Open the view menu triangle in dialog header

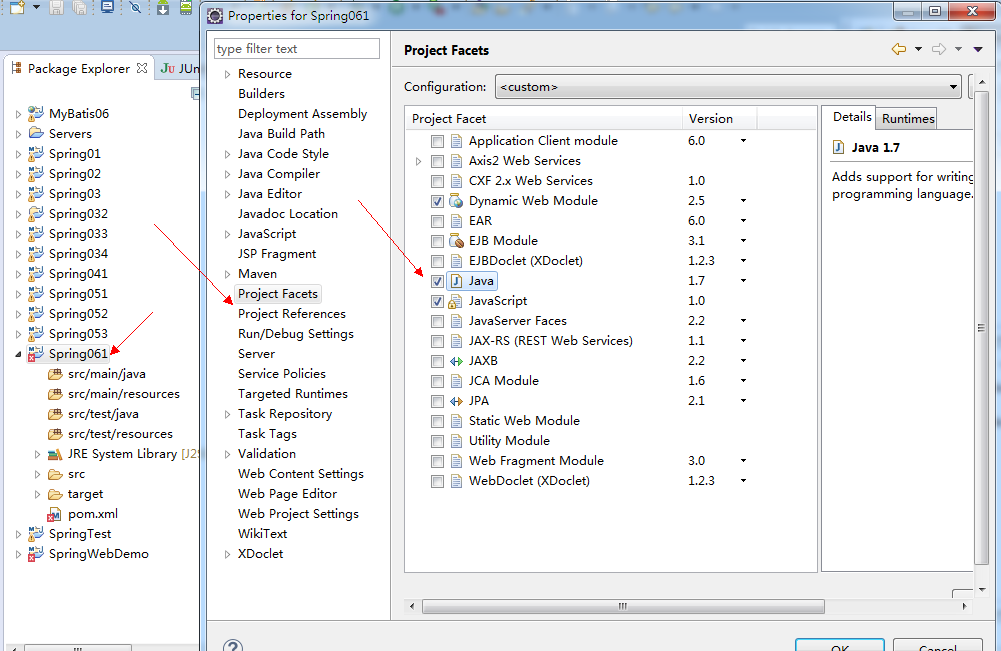977,49
